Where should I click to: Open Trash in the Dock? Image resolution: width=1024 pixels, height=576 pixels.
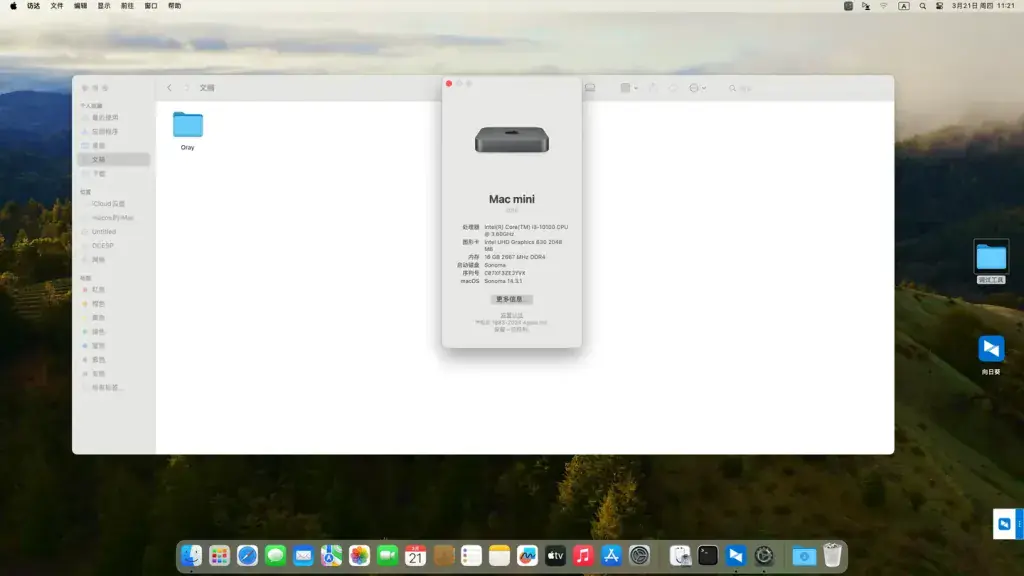(832, 556)
